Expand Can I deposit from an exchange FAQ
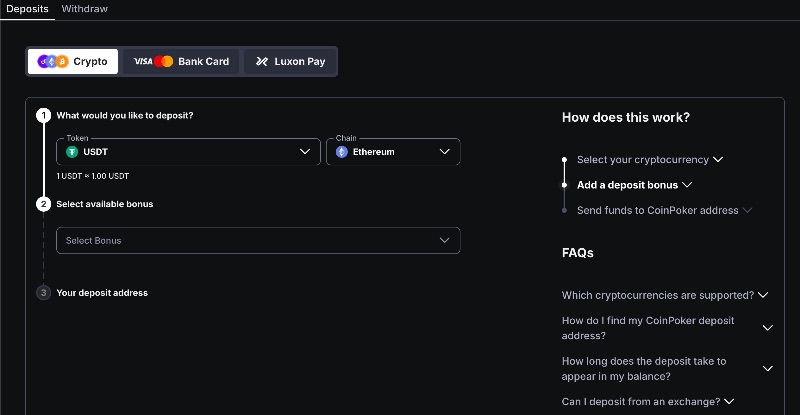The height and width of the screenshot is (415, 800). pyautogui.click(x=648, y=402)
